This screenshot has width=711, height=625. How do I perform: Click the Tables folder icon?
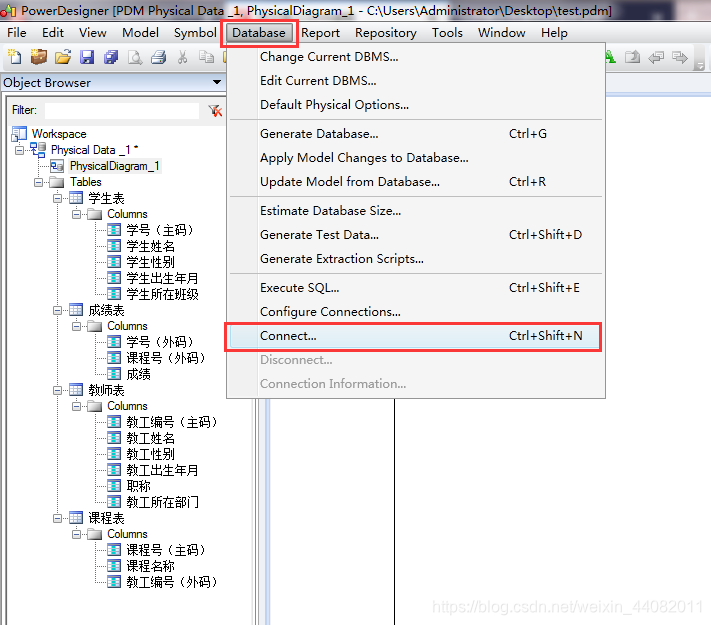57,182
